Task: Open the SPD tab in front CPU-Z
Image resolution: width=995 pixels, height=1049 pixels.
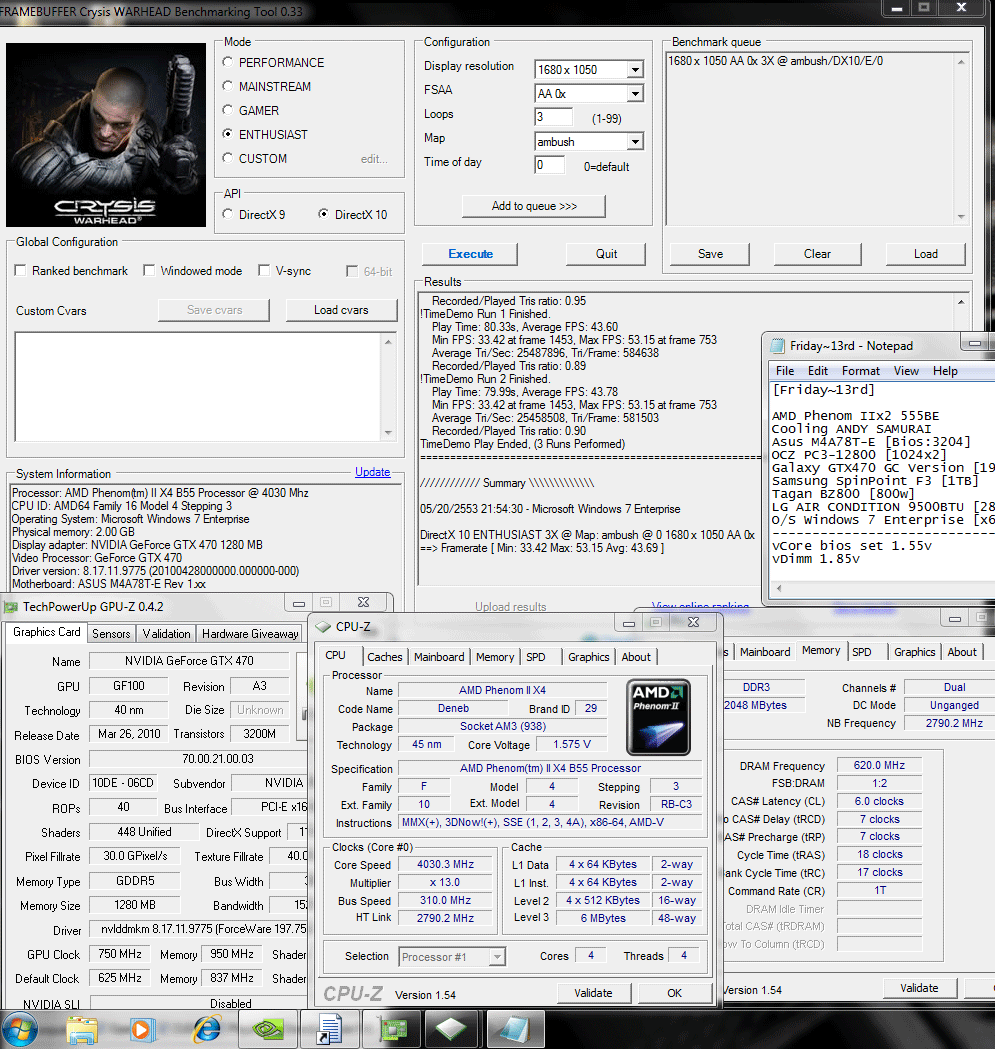Action: 536,657
